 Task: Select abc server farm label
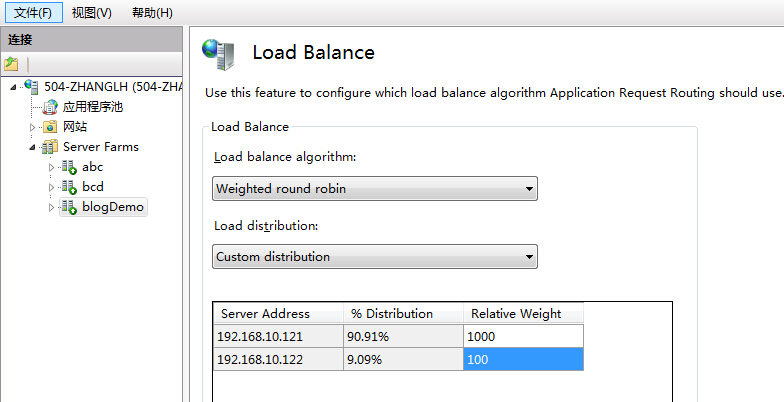coord(92,167)
